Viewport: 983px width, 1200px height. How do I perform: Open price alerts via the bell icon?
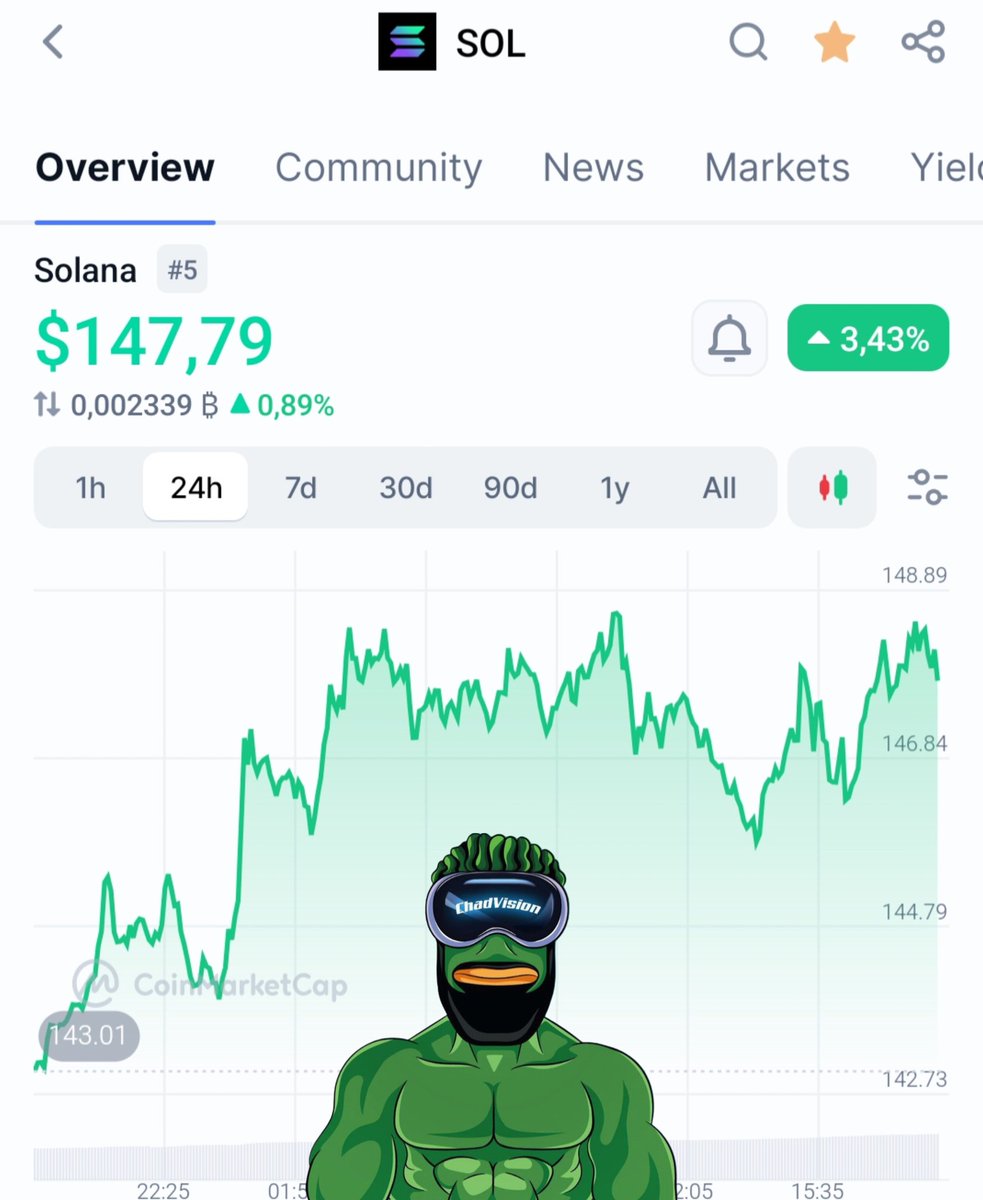(729, 337)
